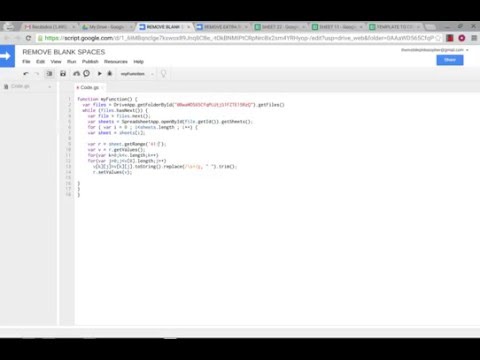The width and height of the screenshot is (480, 360).
Task: Open the View menu
Action: pos(56,62)
